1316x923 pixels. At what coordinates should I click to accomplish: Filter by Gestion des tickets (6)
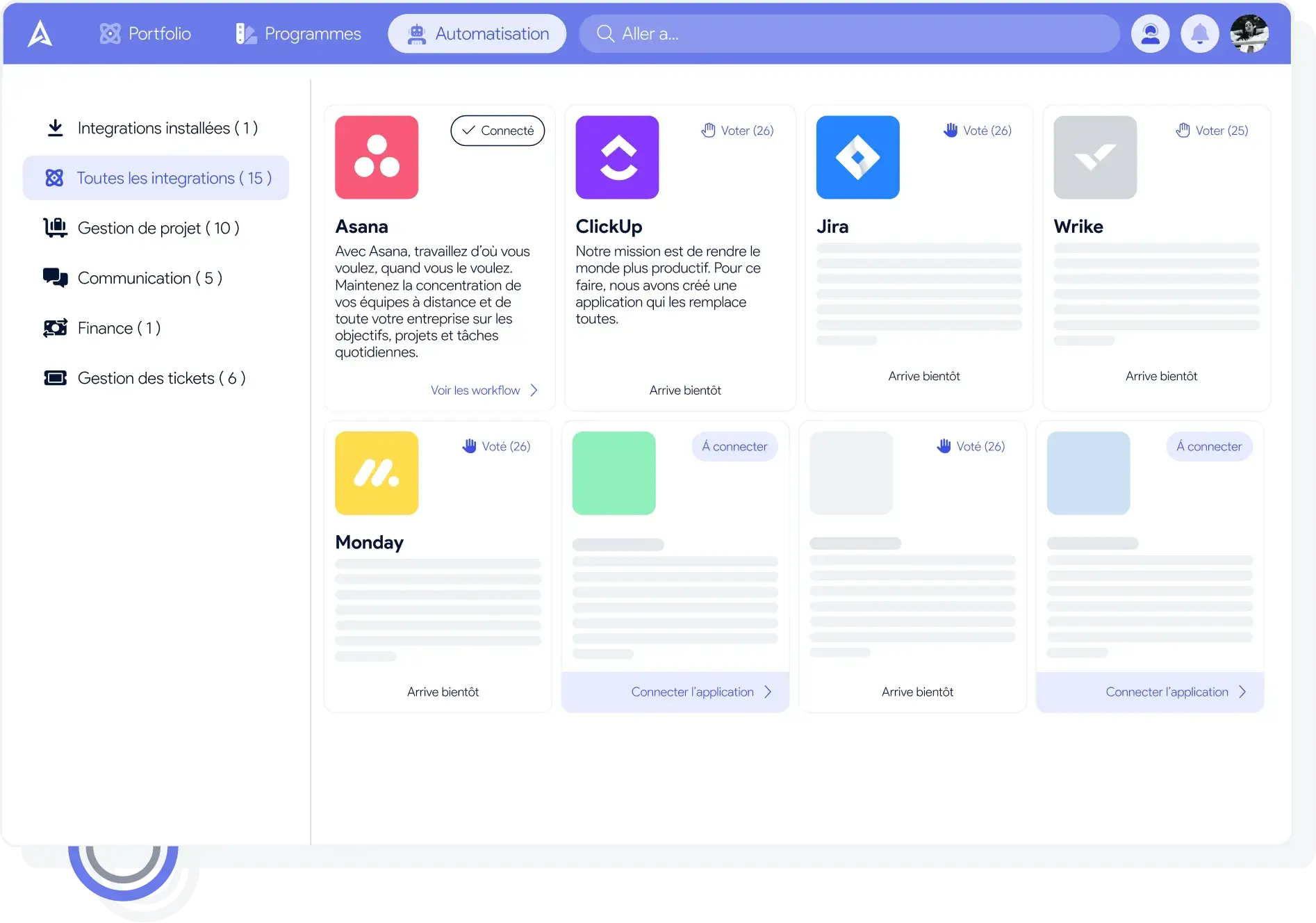[x=156, y=378]
